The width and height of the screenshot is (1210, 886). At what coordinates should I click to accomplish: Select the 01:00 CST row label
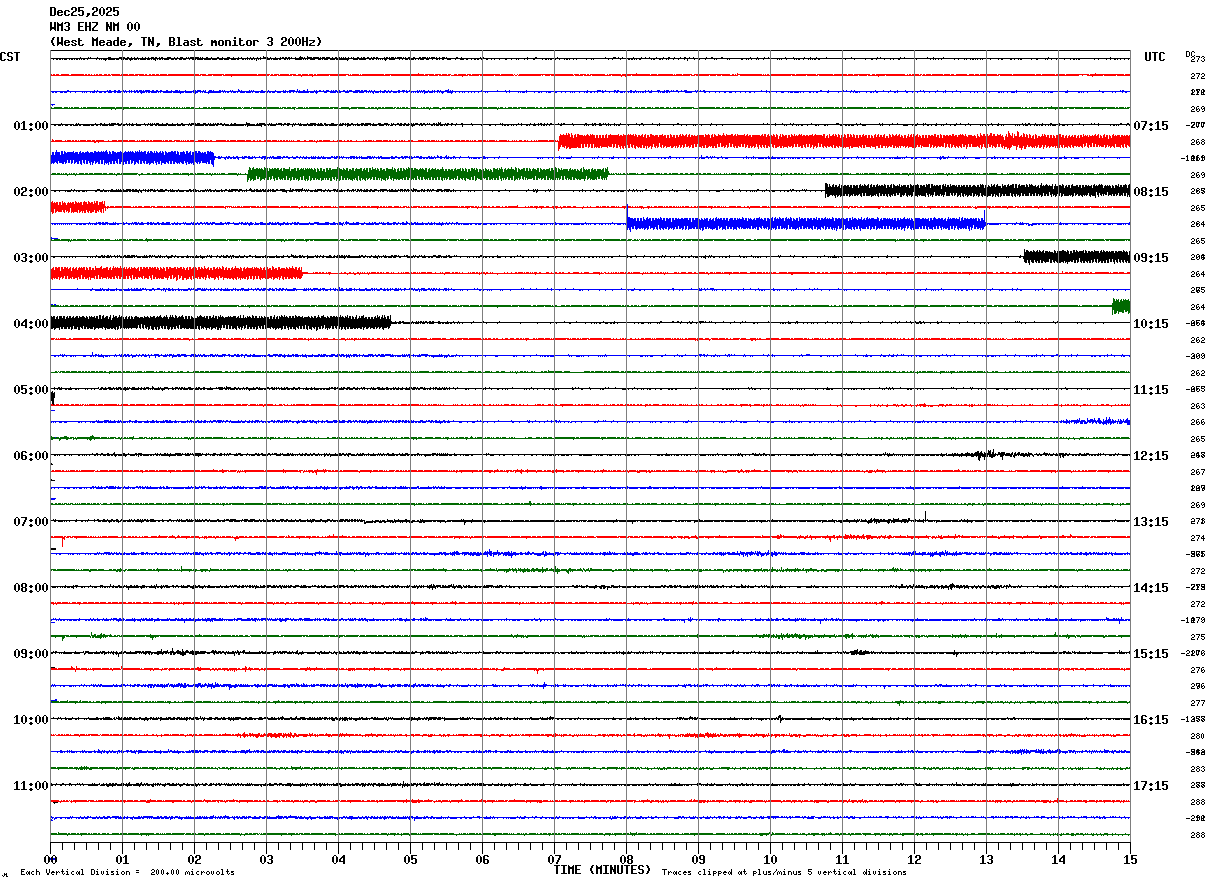[31, 126]
